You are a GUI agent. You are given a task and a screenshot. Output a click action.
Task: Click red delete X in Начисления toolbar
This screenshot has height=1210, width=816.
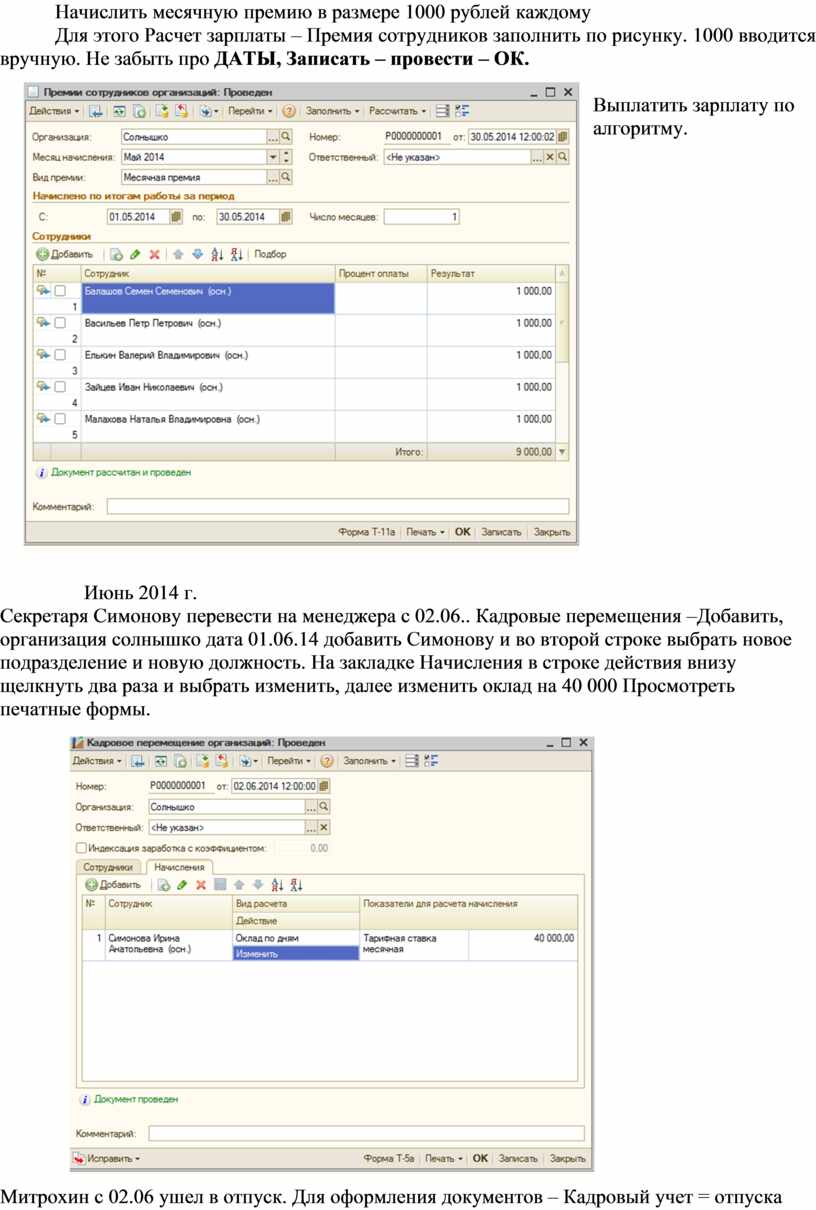tap(201, 885)
